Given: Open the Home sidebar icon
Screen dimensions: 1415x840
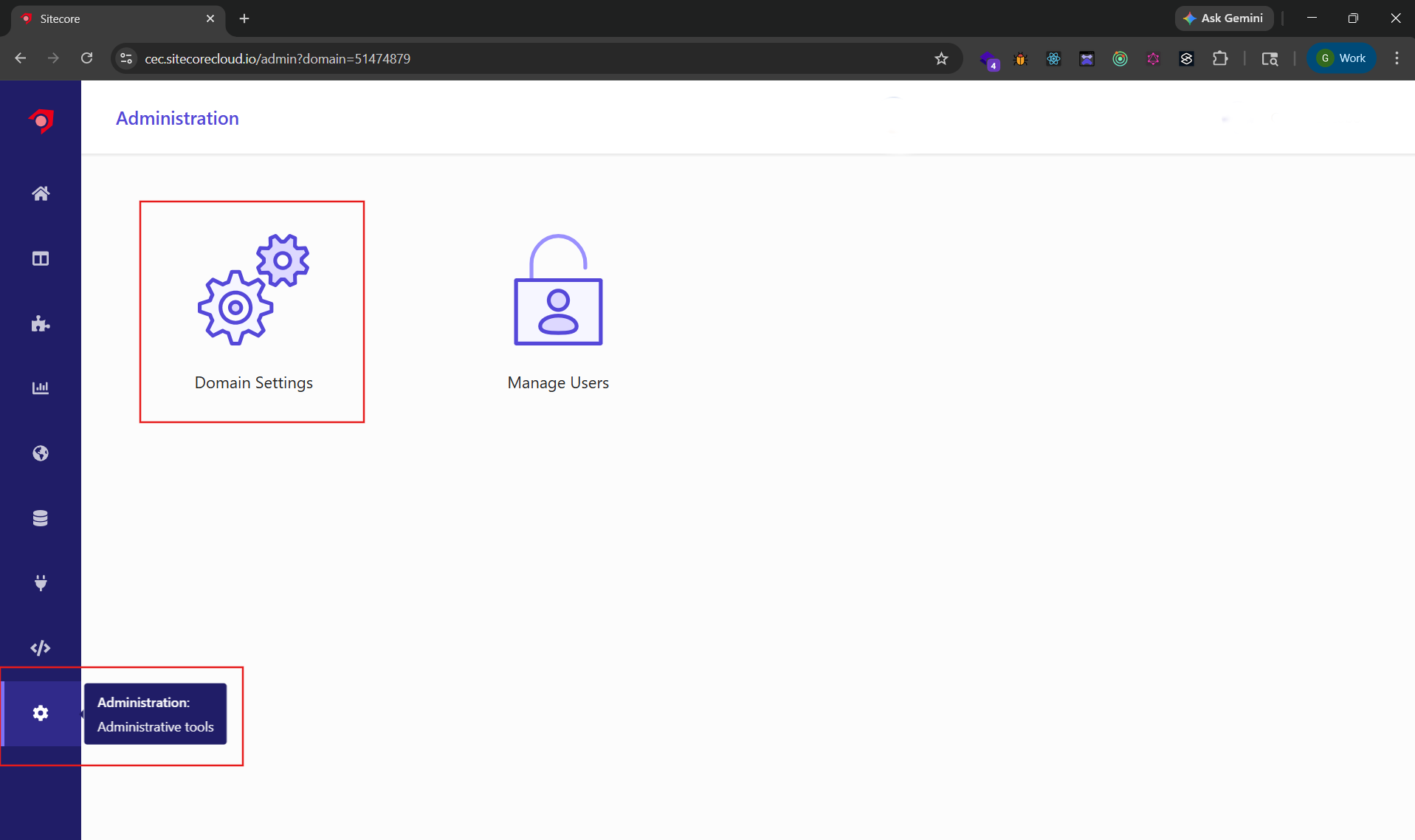Looking at the screenshot, I should pos(41,193).
